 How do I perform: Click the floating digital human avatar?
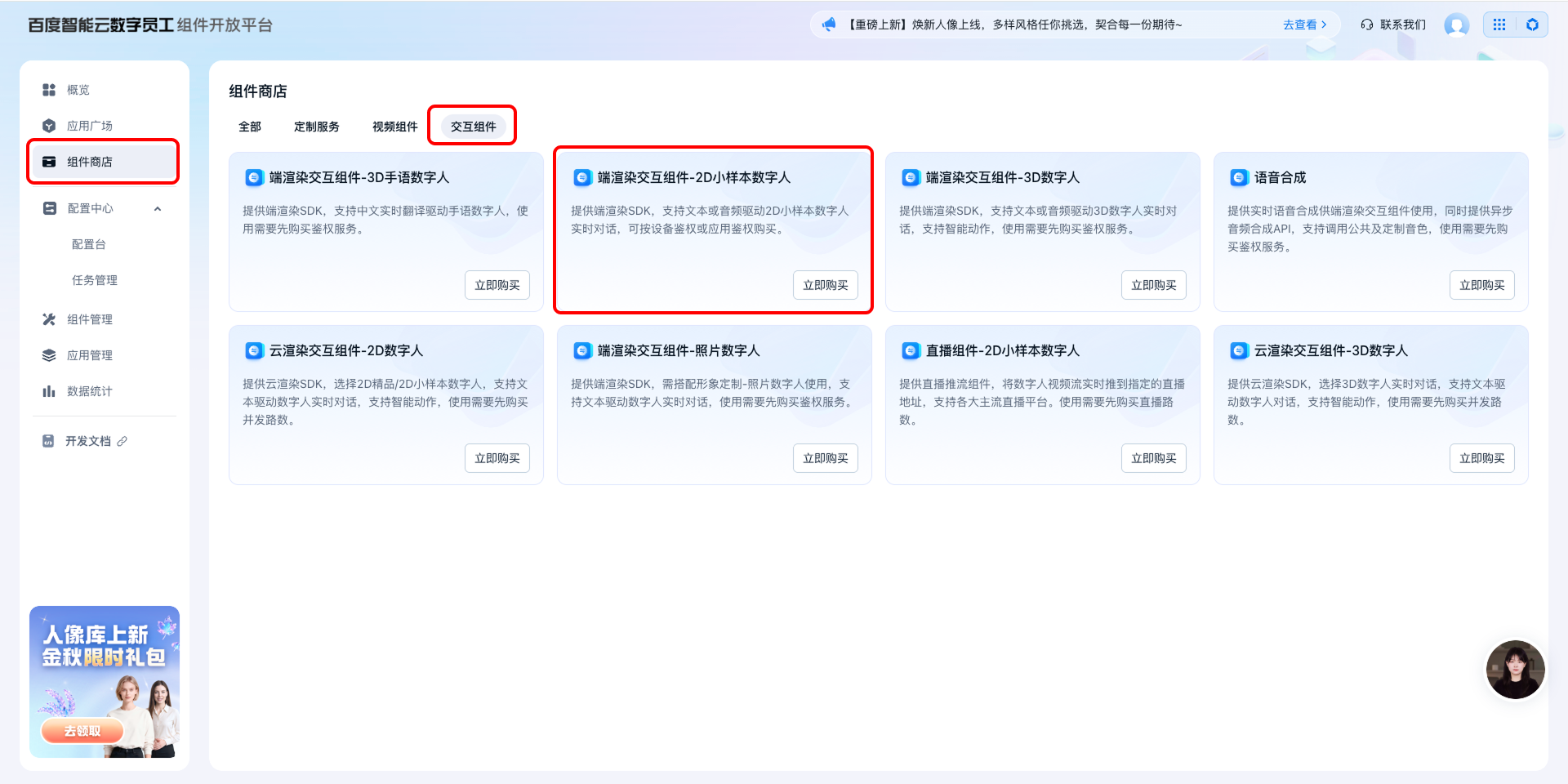pos(1515,670)
